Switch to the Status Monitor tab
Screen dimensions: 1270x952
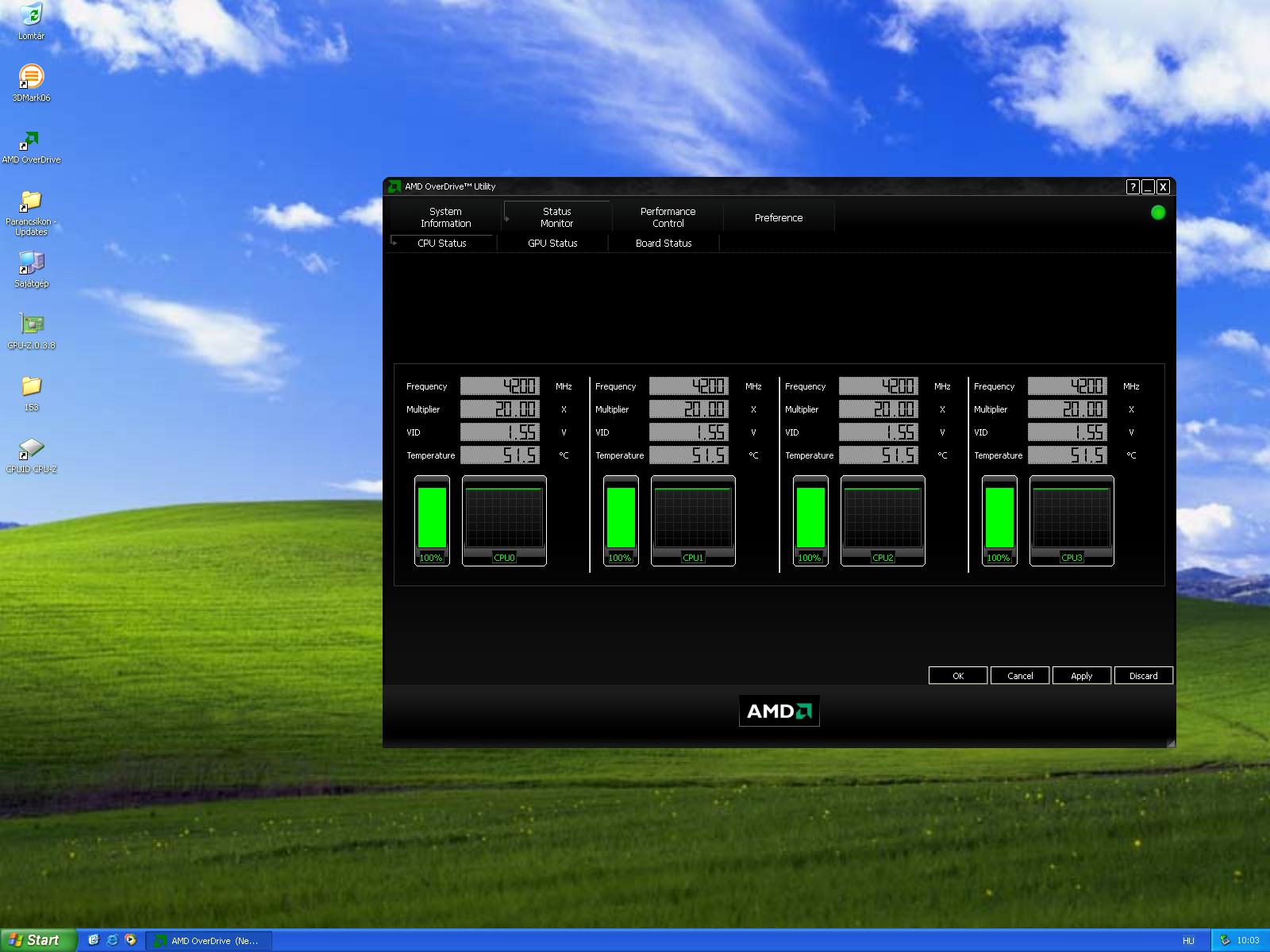pos(556,217)
